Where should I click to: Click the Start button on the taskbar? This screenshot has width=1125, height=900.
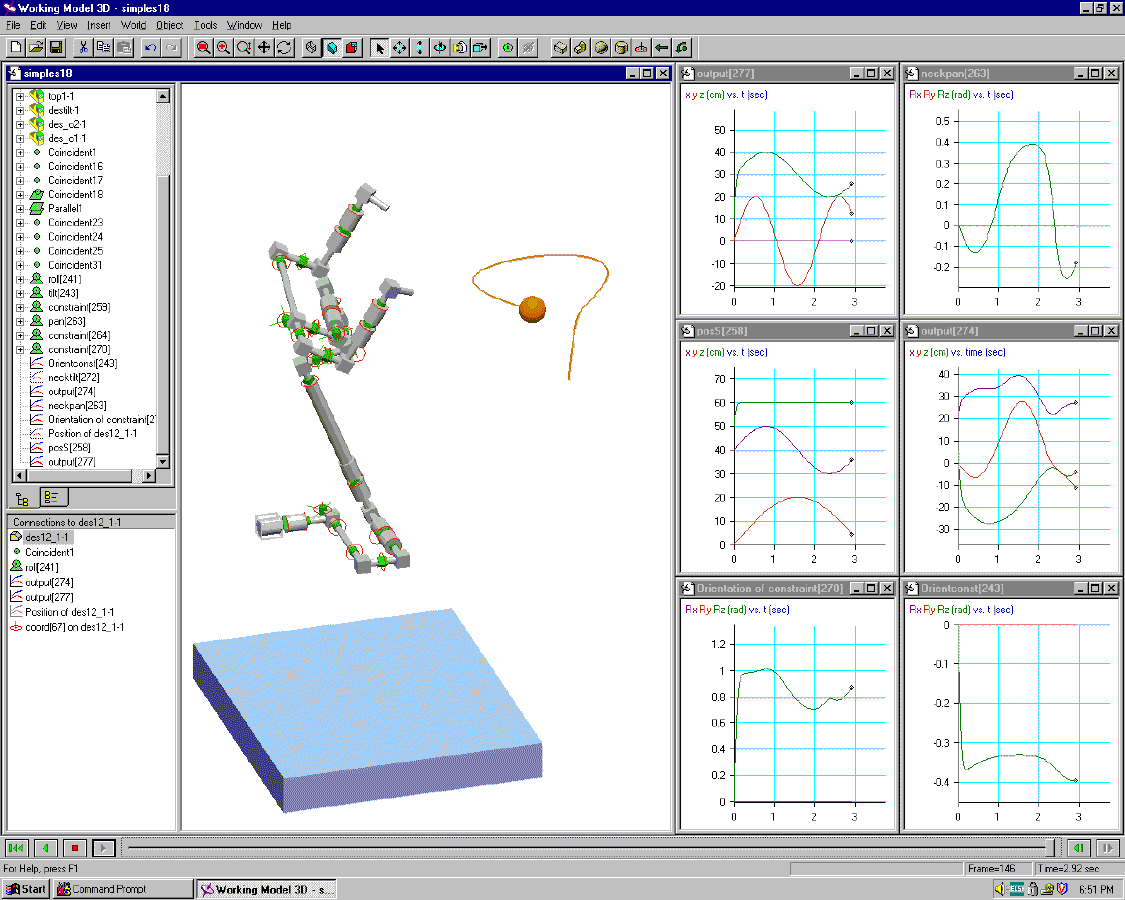(27, 889)
